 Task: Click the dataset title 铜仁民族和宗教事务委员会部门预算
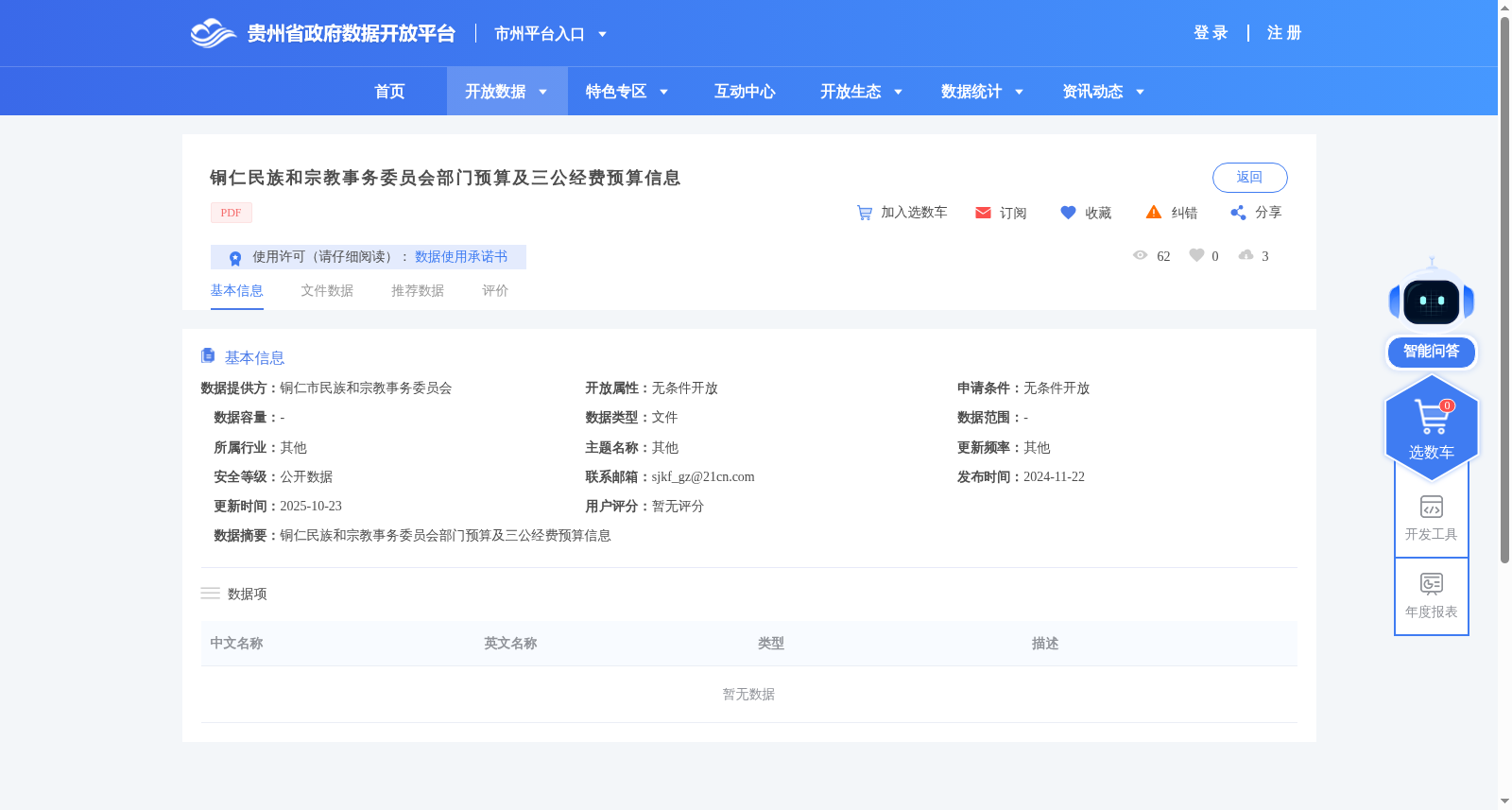click(445, 178)
